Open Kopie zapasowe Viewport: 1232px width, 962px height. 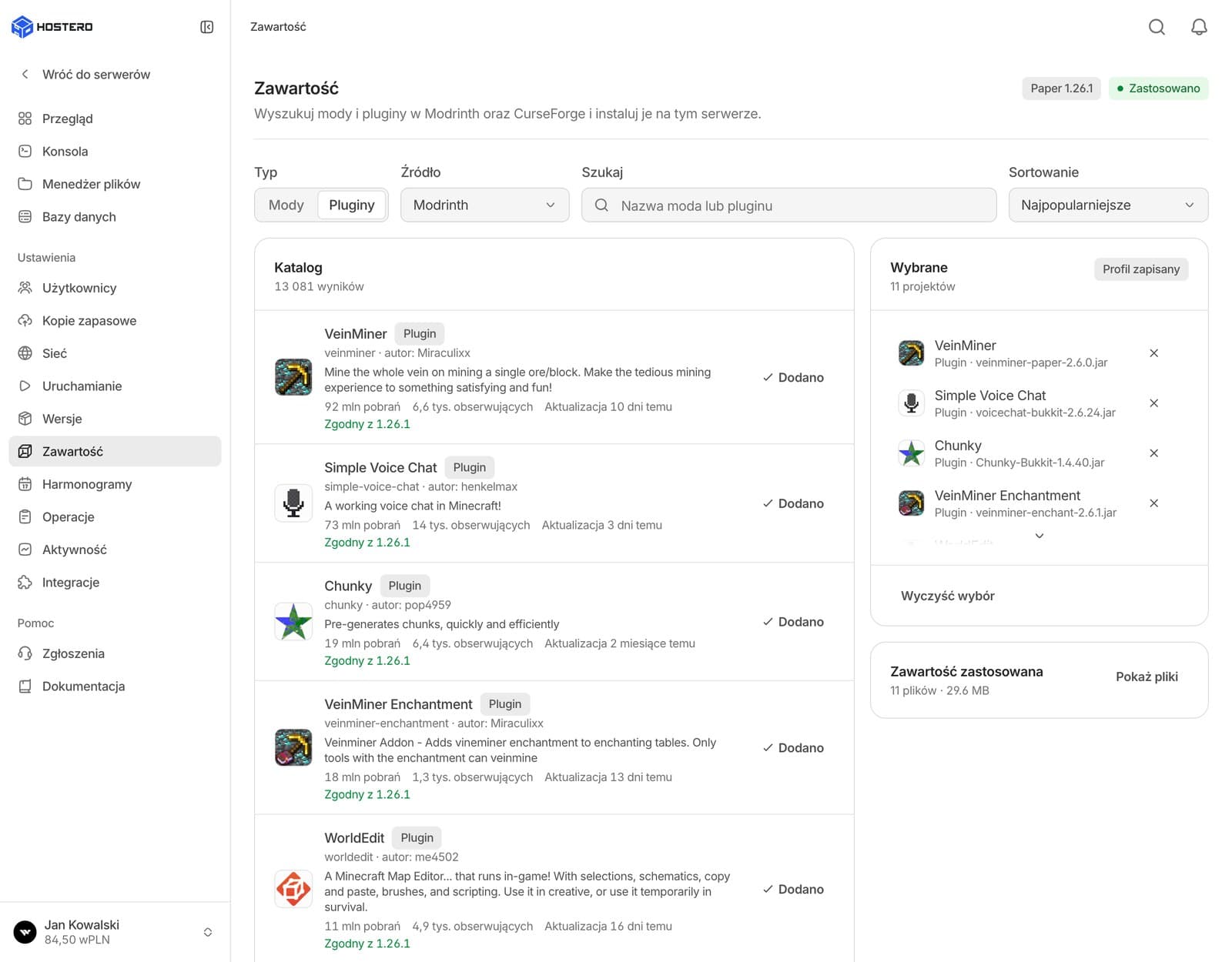click(x=115, y=321)
